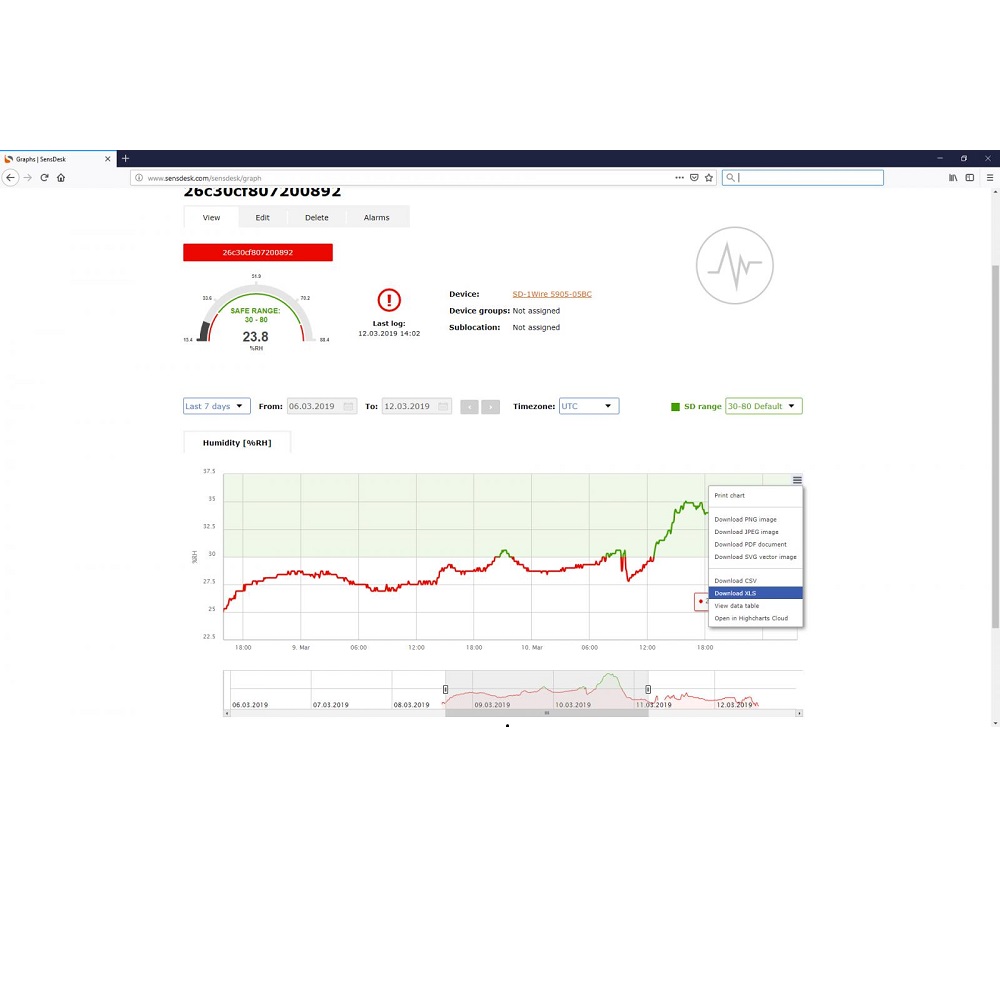Expand the Last 7 days dropdown
The height and width of the screenshot is (1000, 1000).
tap(216, 406)
